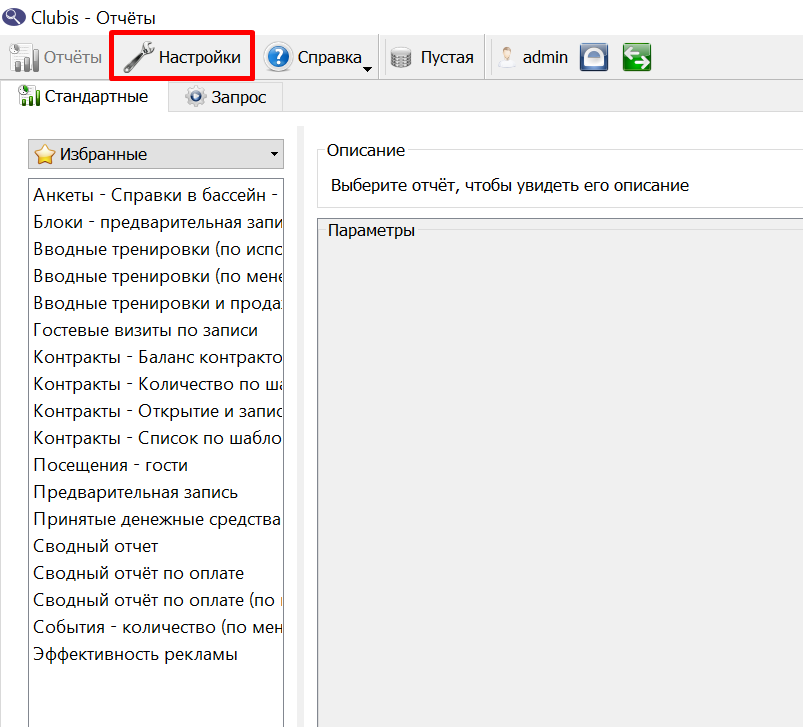Select report Гостевые визиты по записи
The height and width of the screenshot is (727, 803).
point(156,330)
